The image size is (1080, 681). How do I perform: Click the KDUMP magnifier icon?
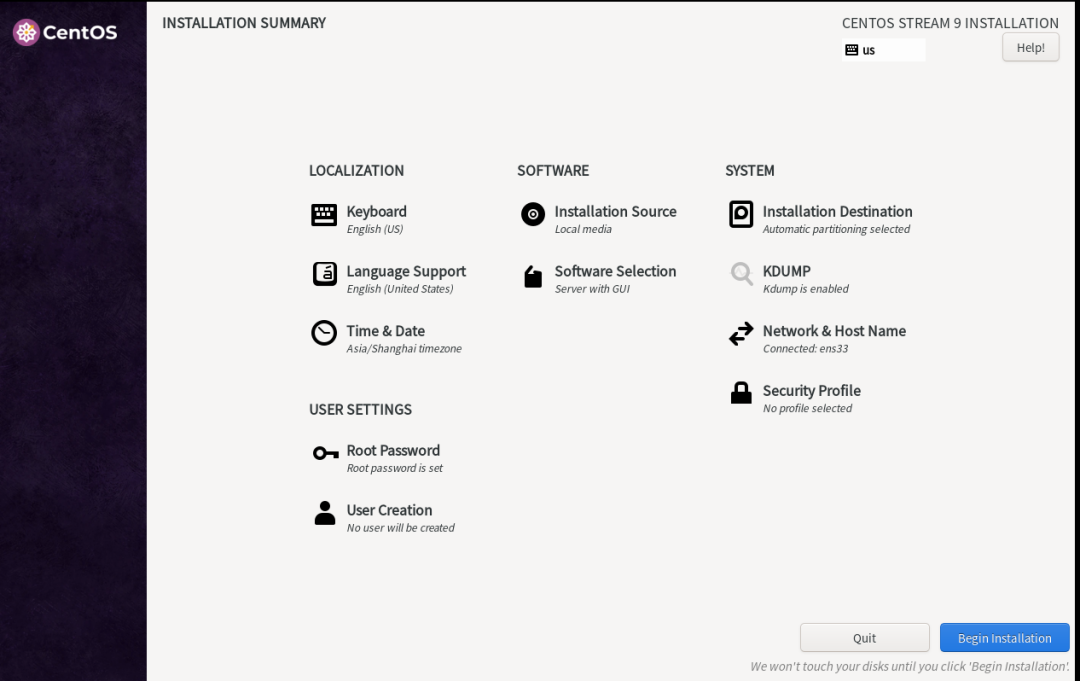741,274
